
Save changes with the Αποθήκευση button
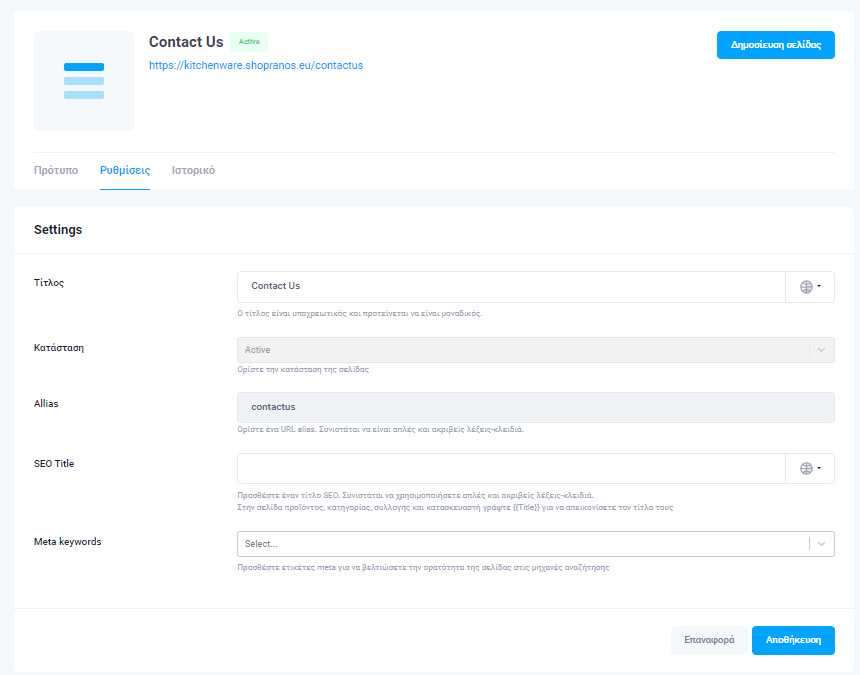tap(793, 640)
